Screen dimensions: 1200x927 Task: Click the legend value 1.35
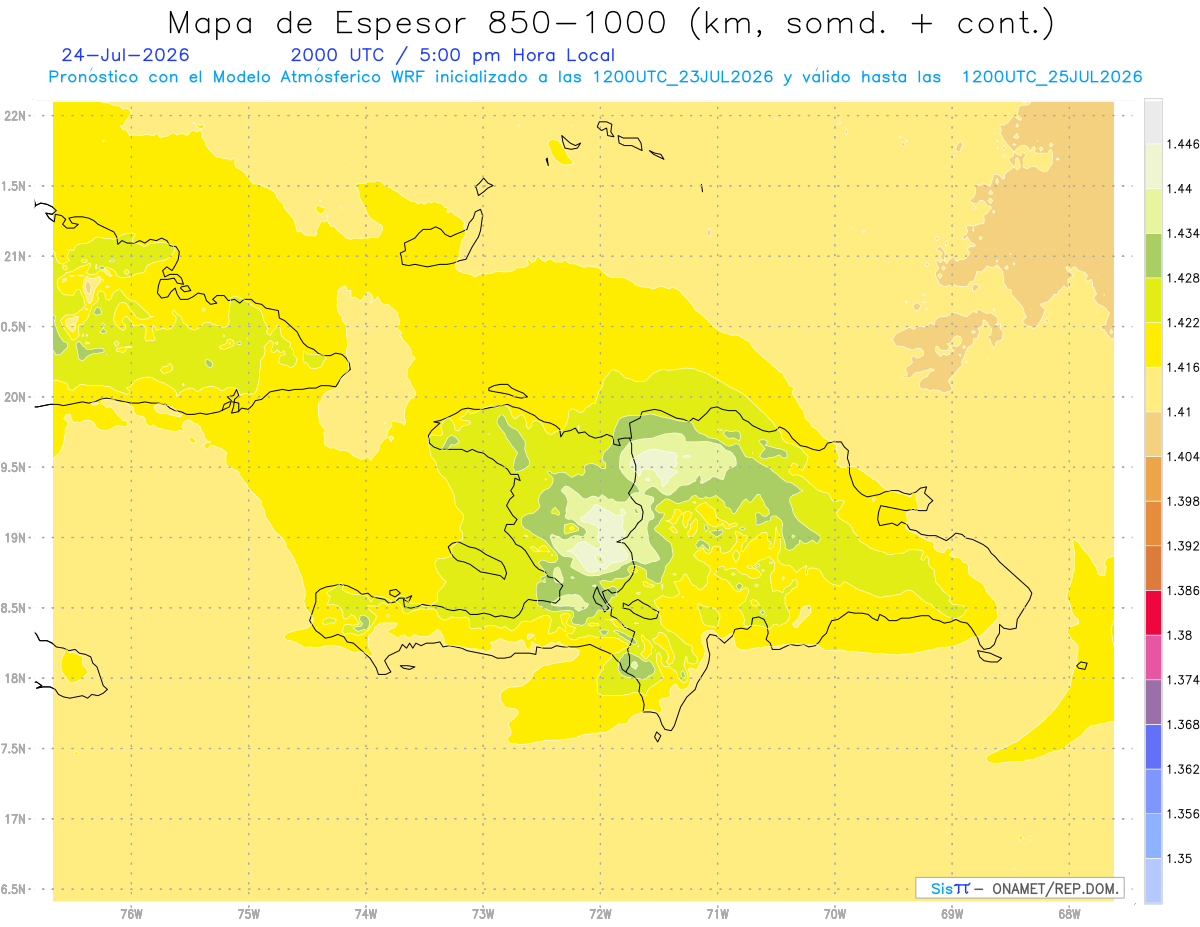coord(1179,858)
